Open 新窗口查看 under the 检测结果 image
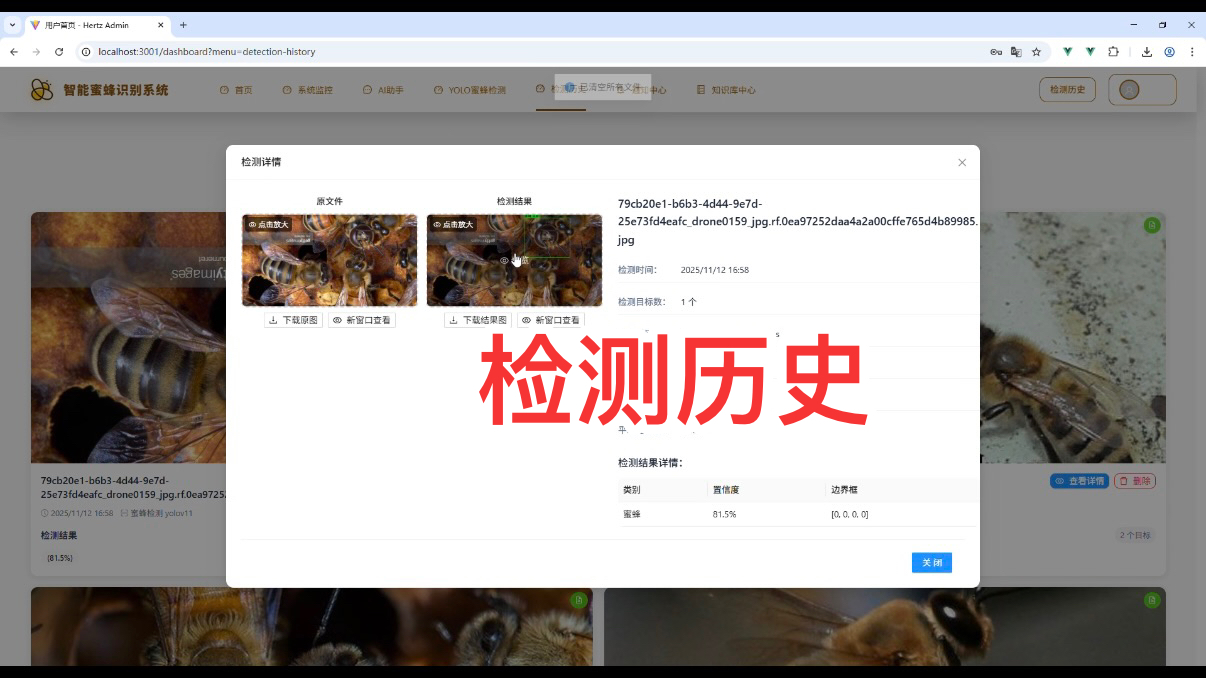Screen dimensions: 1206x678 [x=551, y=320]
